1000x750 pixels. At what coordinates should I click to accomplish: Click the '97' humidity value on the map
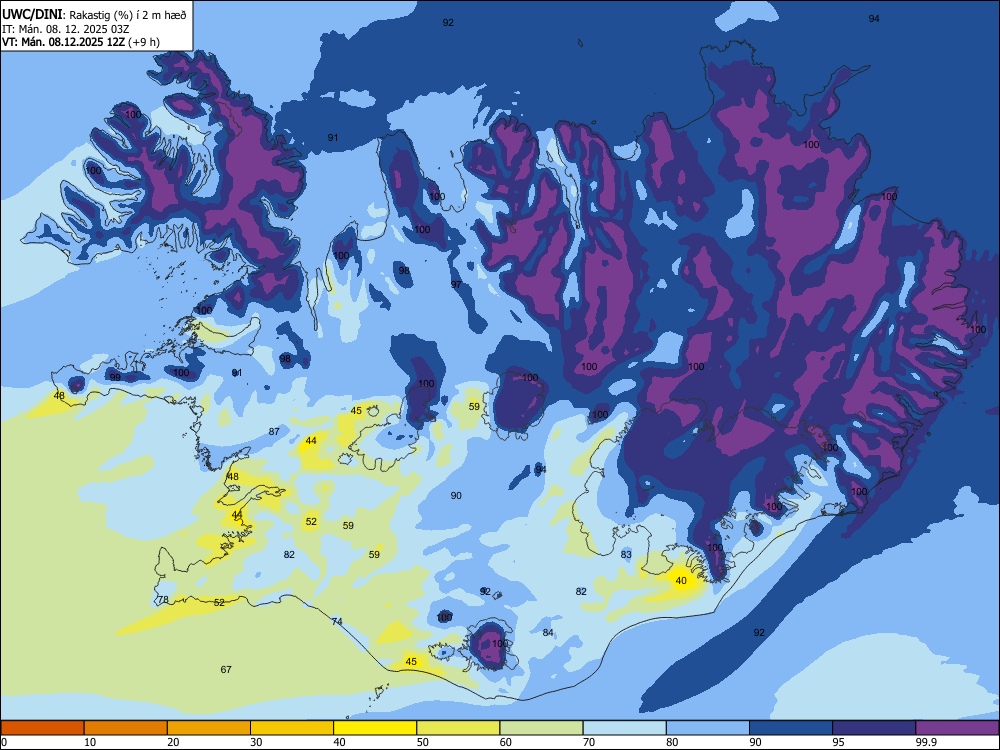(x=456, y=284)
